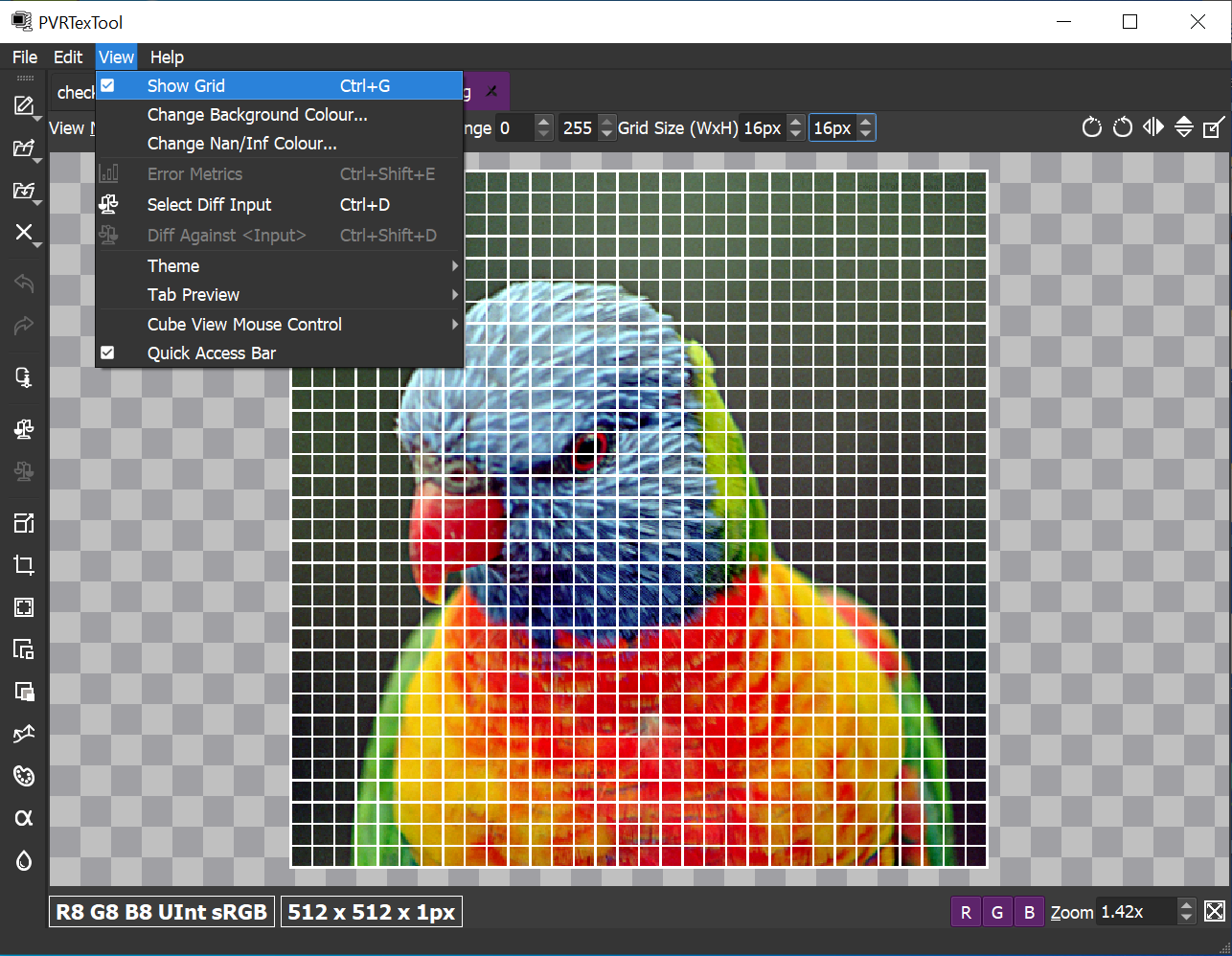Click the Undo arrow icon
The height and width of the screenshot is (956, 1232).
24,284
